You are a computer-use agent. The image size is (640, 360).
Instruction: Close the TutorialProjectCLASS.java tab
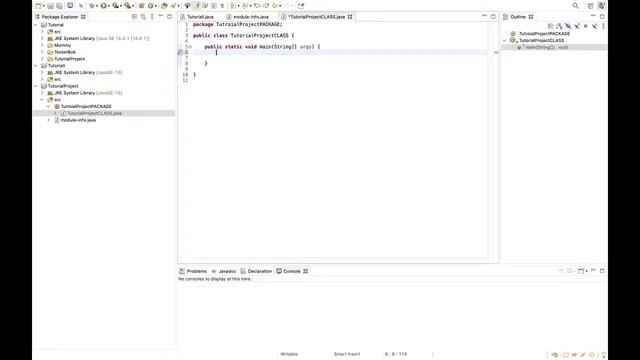350,17
